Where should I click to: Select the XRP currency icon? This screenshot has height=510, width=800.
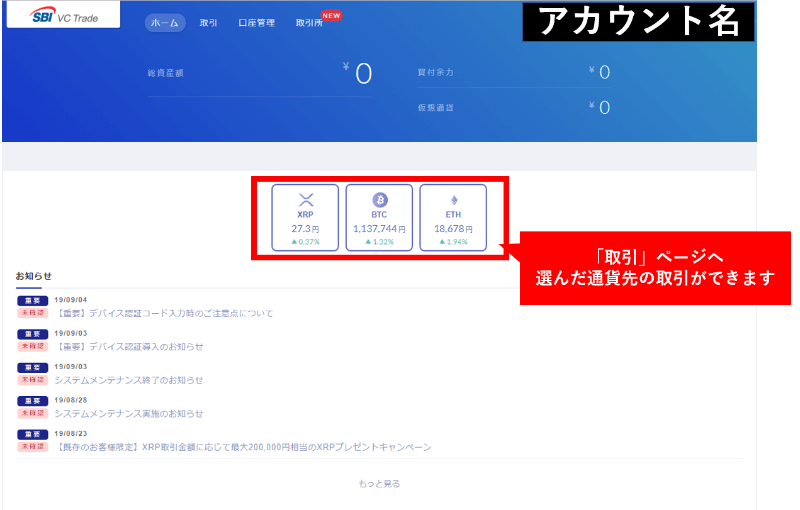coord(306,200)
